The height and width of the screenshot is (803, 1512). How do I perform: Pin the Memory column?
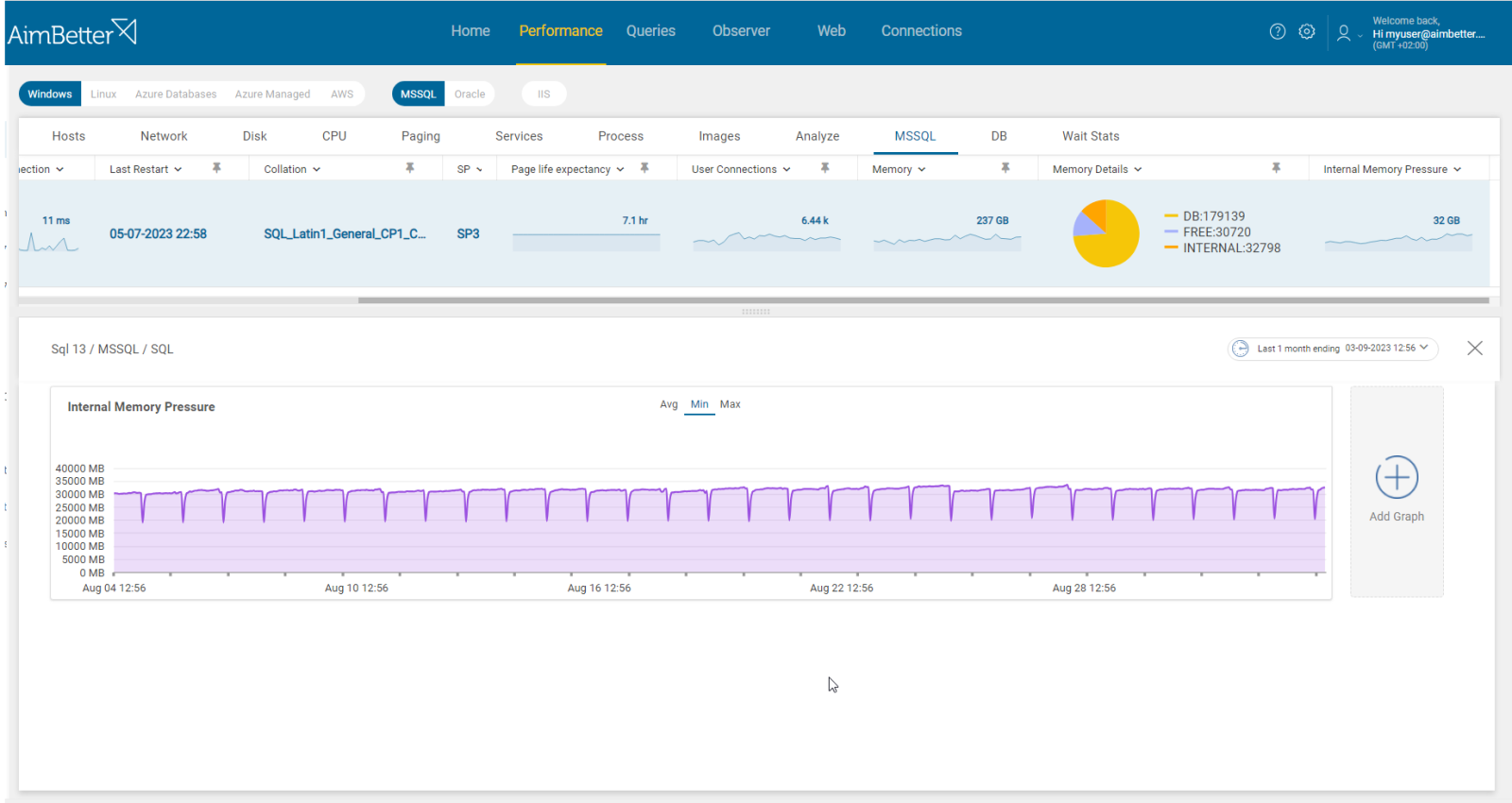(1005, 167)
